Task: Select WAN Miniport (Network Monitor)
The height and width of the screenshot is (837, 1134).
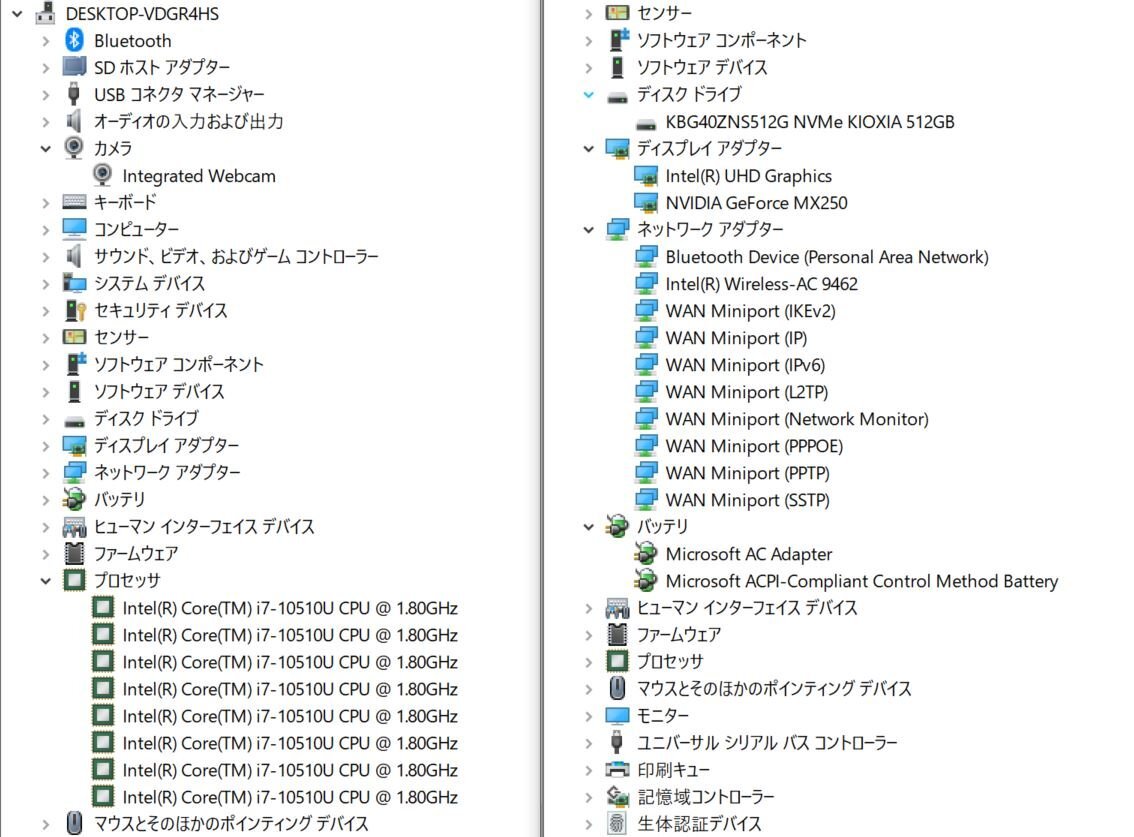Action: 797,419
